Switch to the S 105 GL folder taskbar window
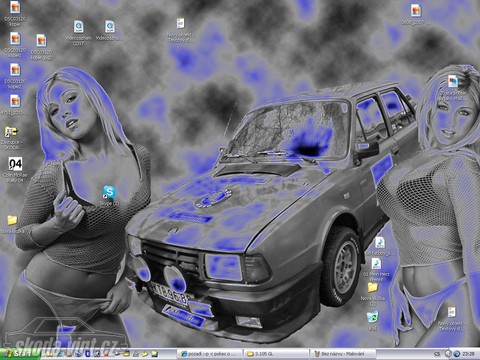480x360 pixels. click(277, 354)
